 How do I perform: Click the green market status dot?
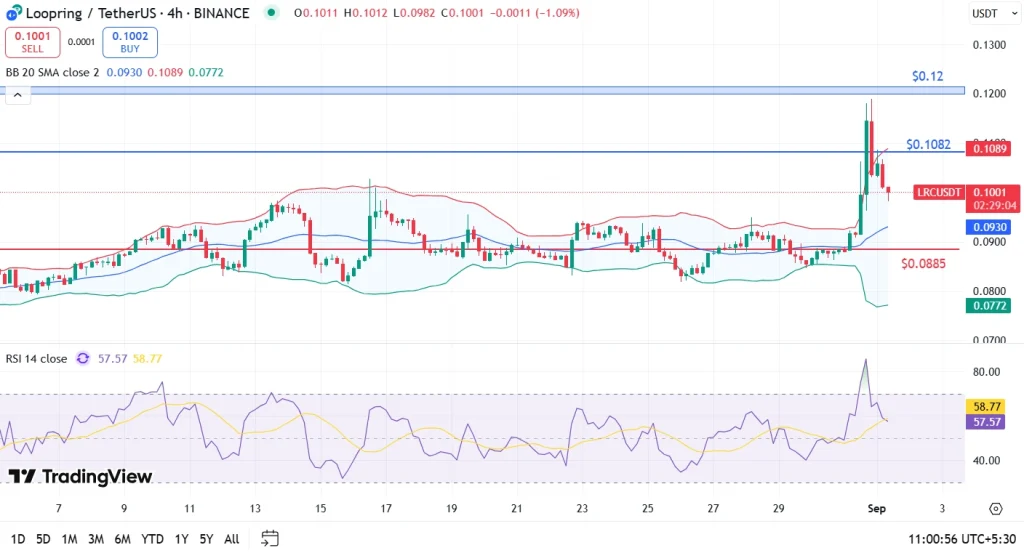[x=271, y=13]
